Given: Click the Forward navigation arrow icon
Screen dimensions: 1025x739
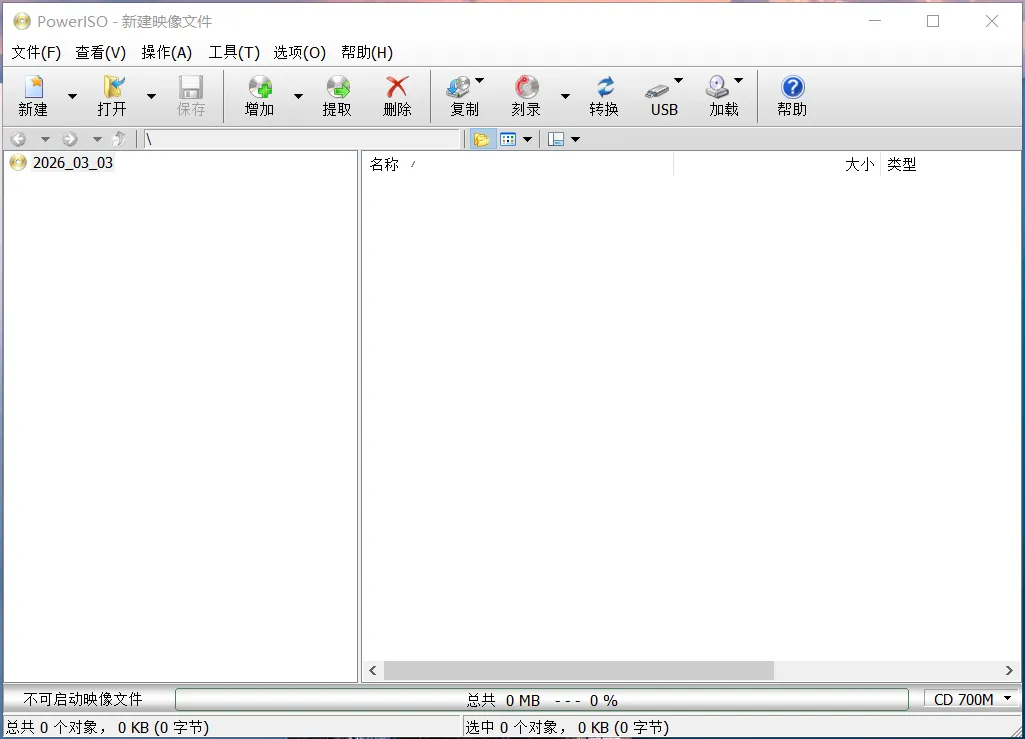Looking at the screenshot, I should click(70, 139).
